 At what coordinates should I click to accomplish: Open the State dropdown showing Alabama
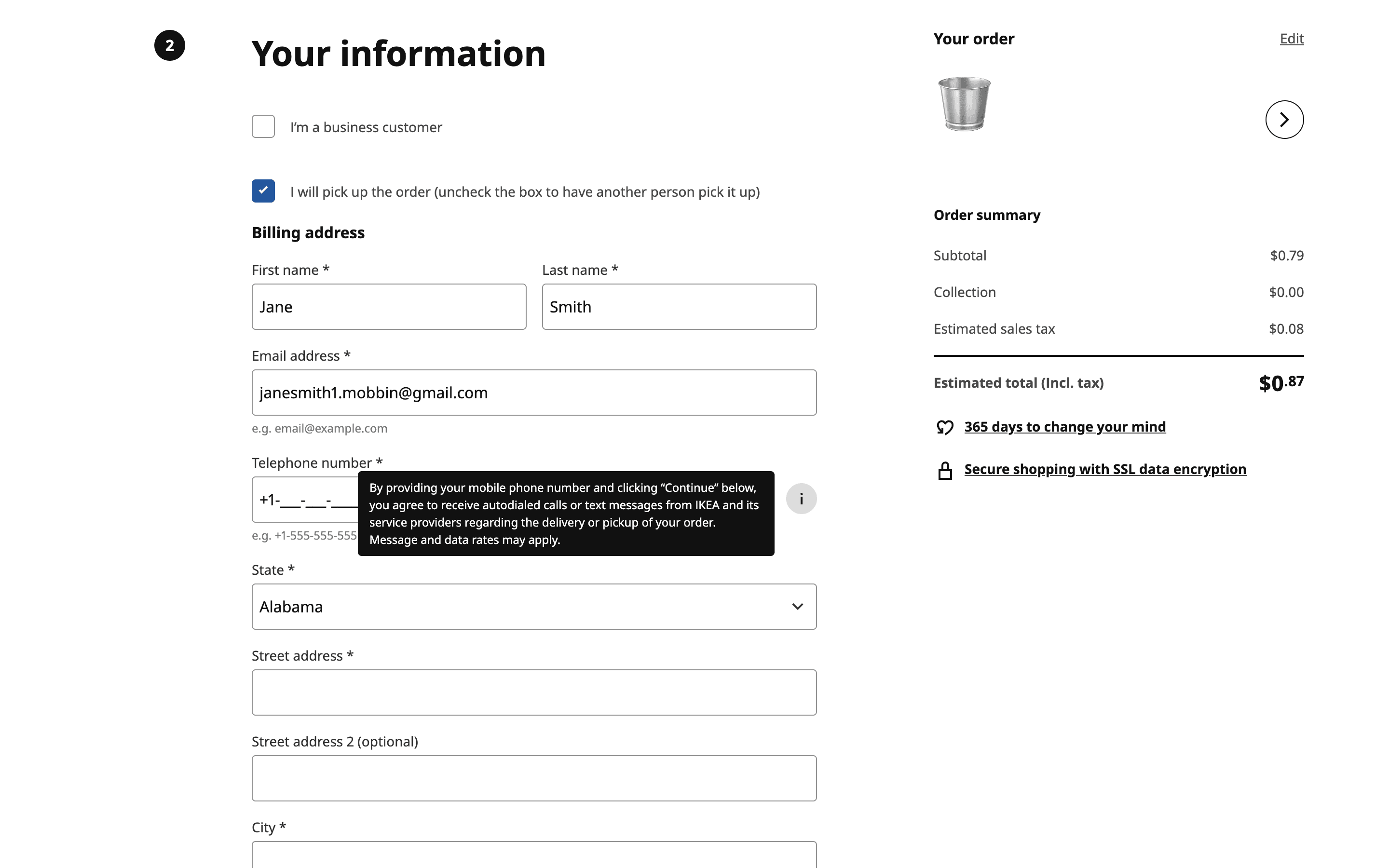click(x=517, y=607)
